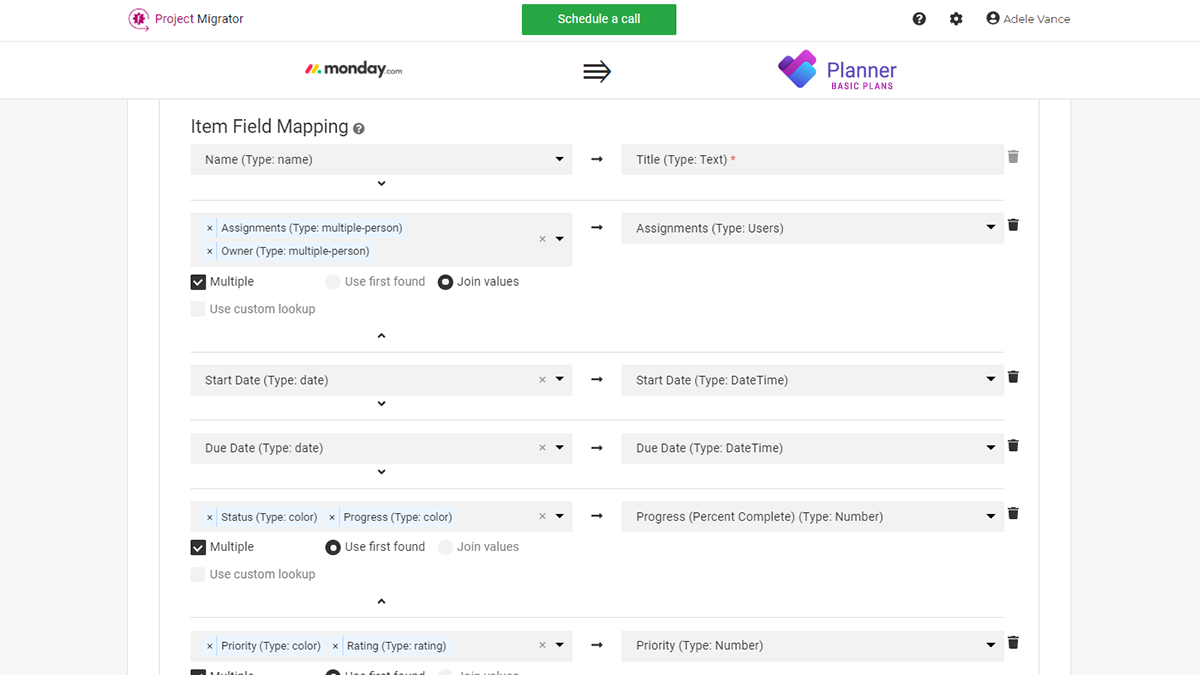
Task: Delete the Assignments mapping row
Action: click(x=1013, y=225)
